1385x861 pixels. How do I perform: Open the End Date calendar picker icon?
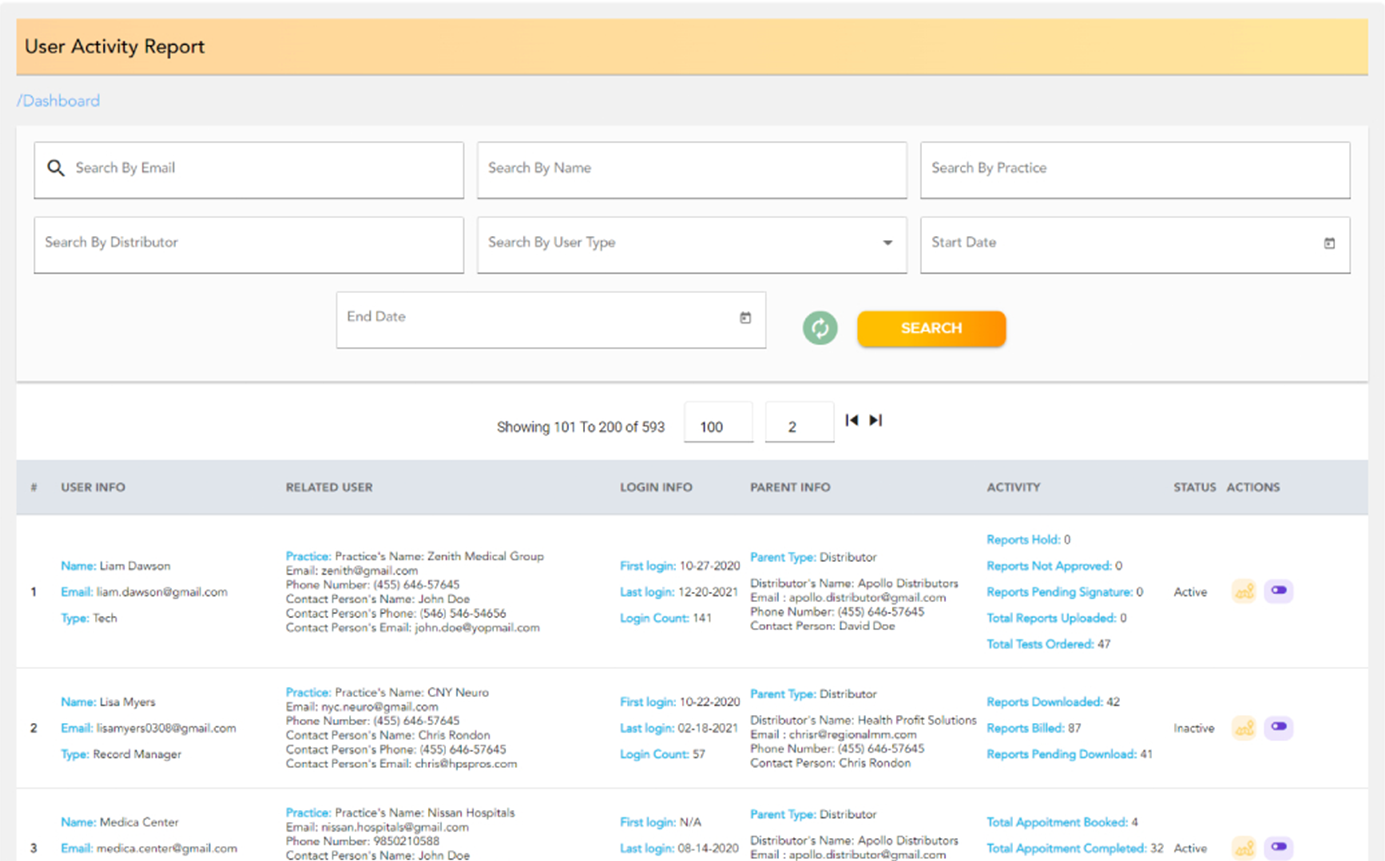[745, 318]
